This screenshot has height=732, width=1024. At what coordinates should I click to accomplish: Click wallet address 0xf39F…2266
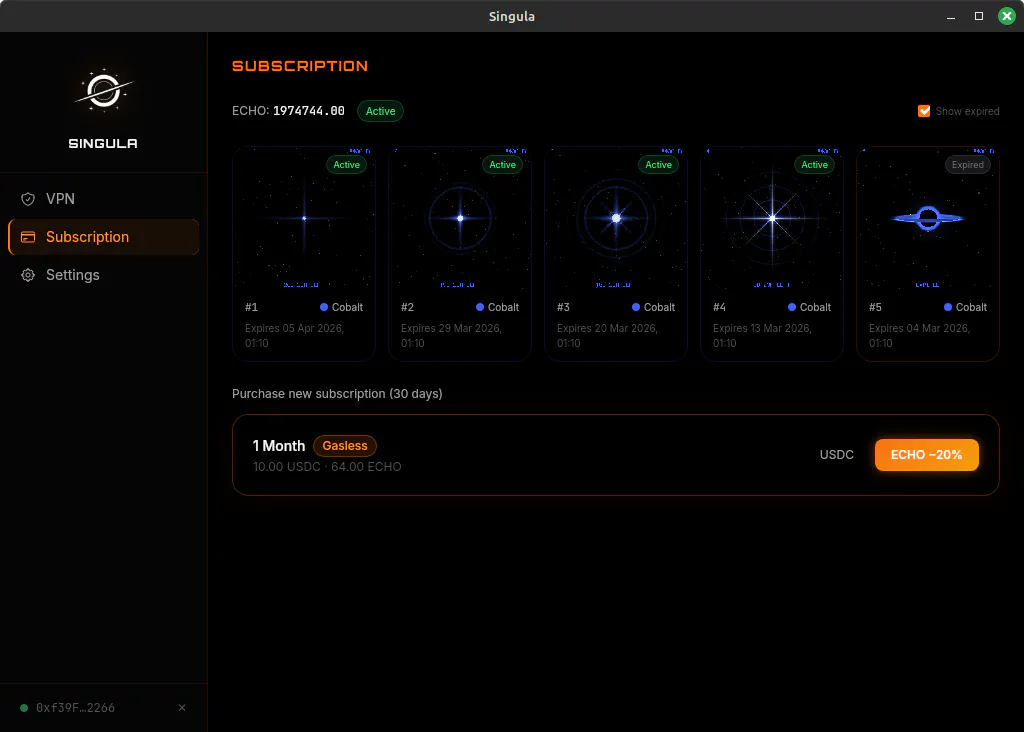(x=76, y=708)
